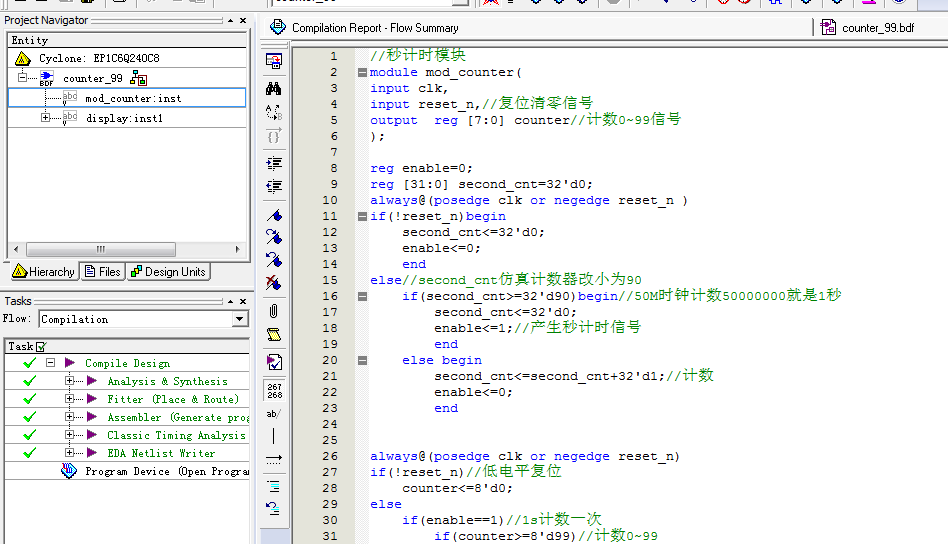Collapse the else begin fold at line 20
Image resolution: width=948 pixels, height=544 pixels.
361,360
